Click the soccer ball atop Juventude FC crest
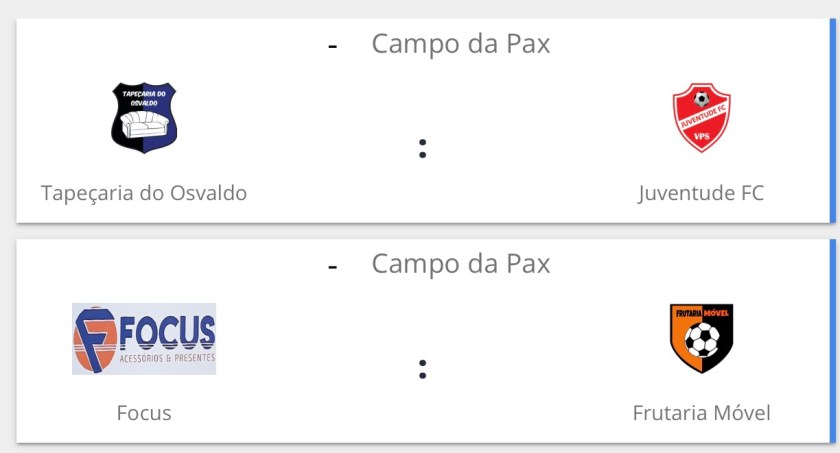 click(x=701, y=99)
